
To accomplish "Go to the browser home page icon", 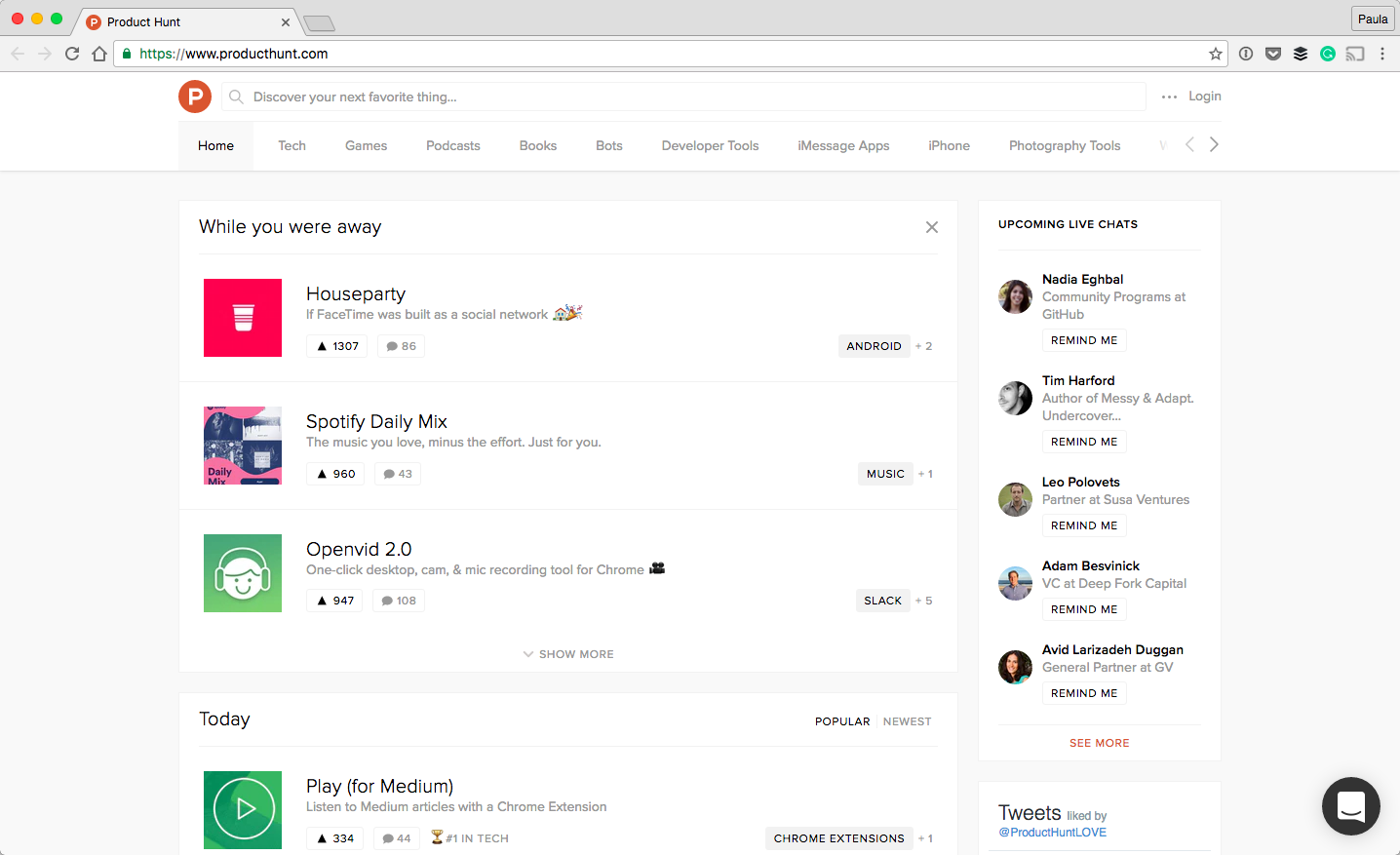I will [99, 54].
